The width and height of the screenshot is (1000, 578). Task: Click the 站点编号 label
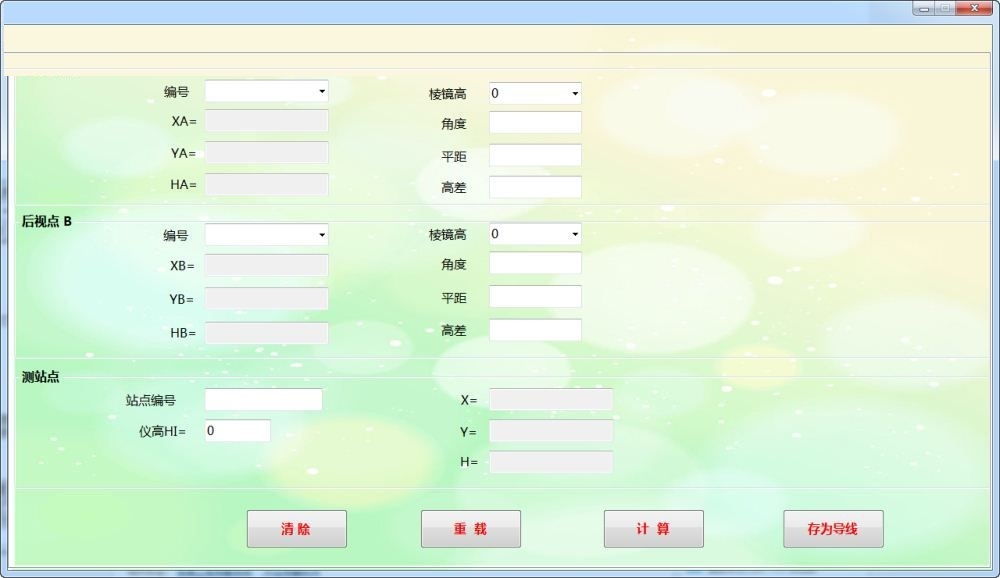pos(151,400)
